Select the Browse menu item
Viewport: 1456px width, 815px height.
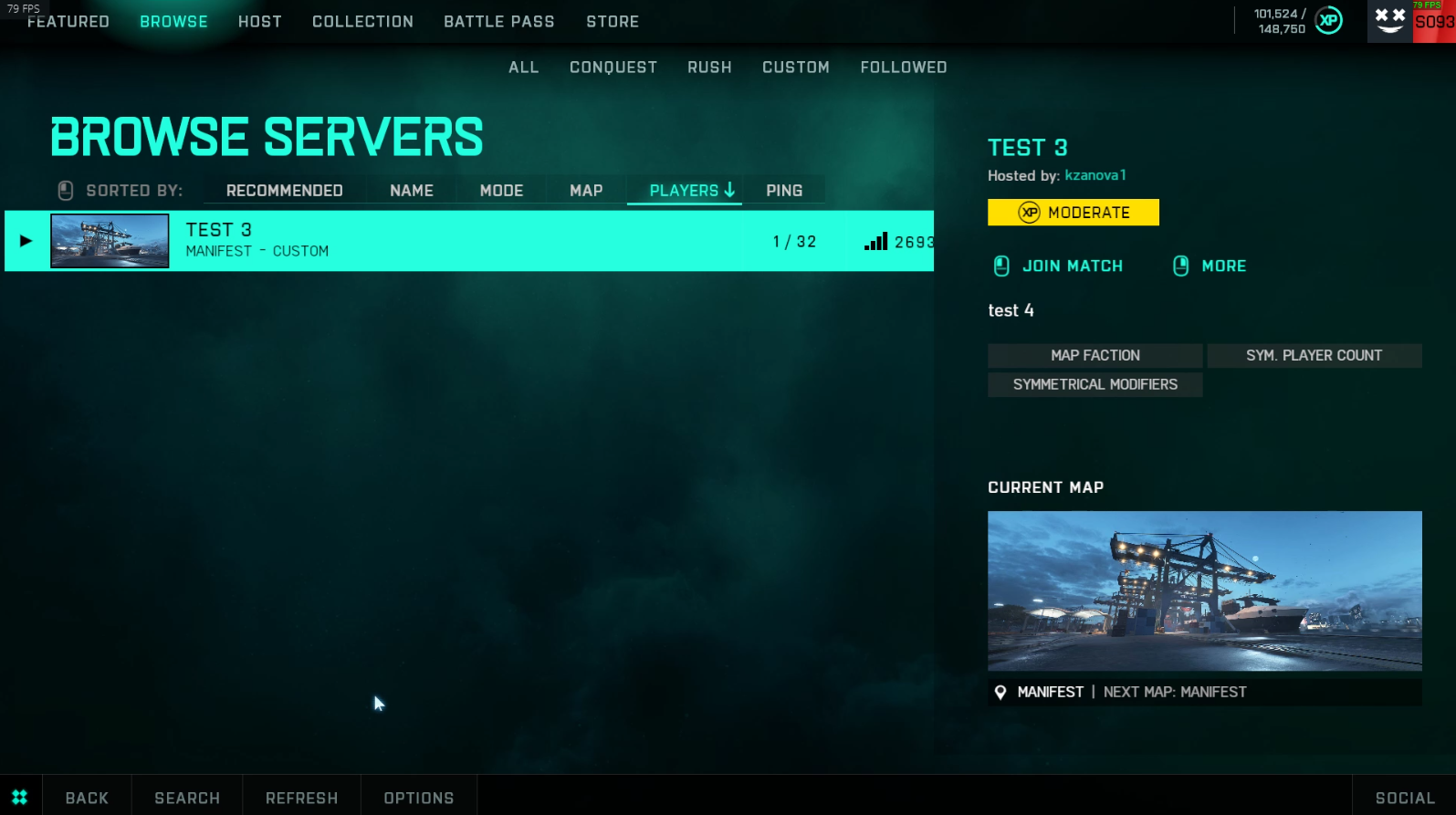[x=173, y=21]
